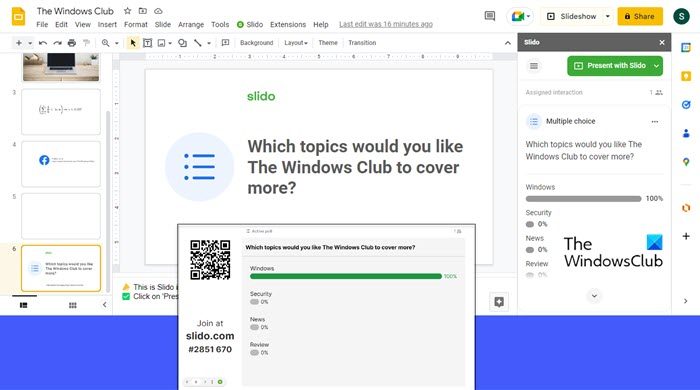Open Present with Slido dropdown arrow
The height and width of the screenshot is (390, 700).
click(x=656, y=66)
